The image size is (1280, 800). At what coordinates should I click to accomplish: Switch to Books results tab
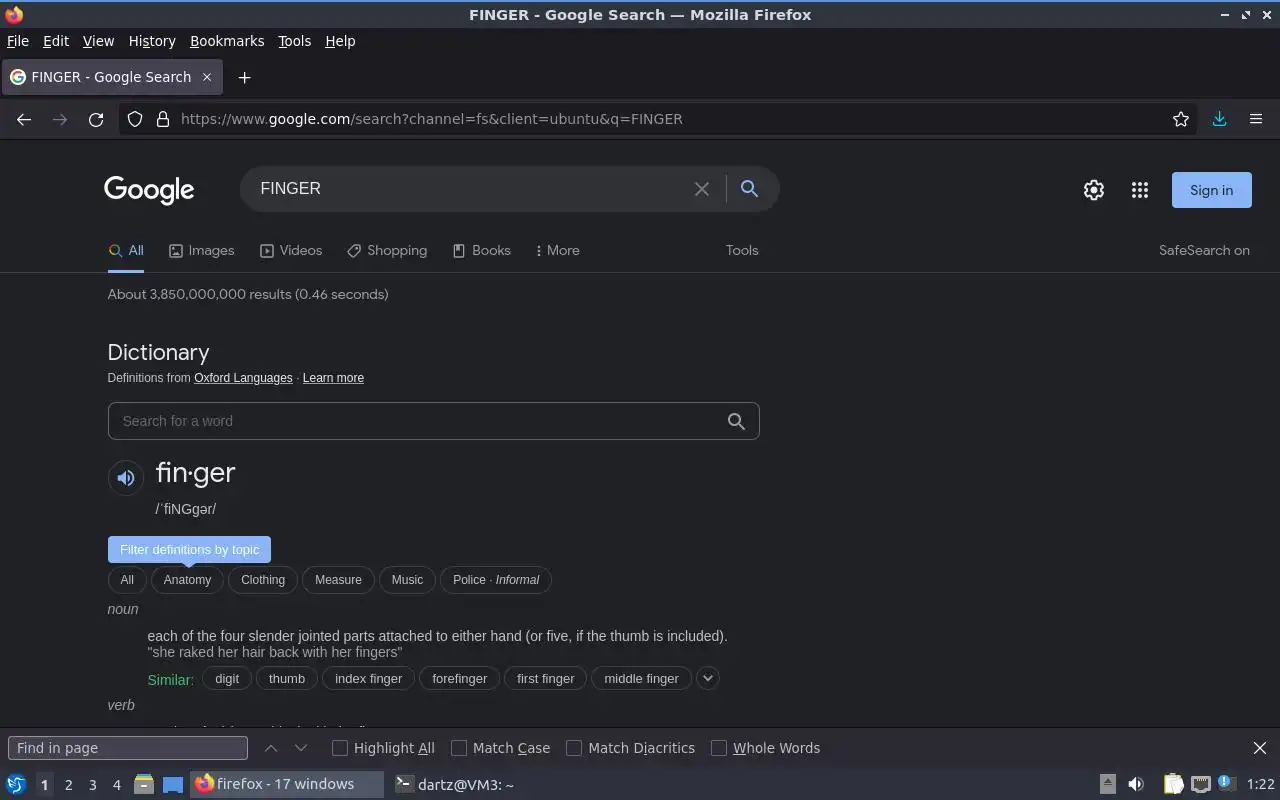(481, 250)
